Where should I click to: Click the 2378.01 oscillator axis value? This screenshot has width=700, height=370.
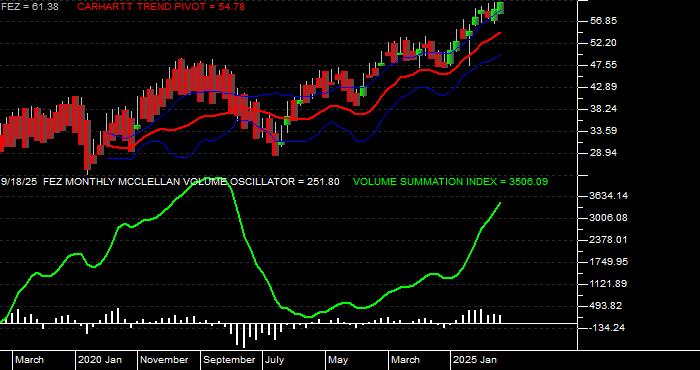tap(608, 240)
